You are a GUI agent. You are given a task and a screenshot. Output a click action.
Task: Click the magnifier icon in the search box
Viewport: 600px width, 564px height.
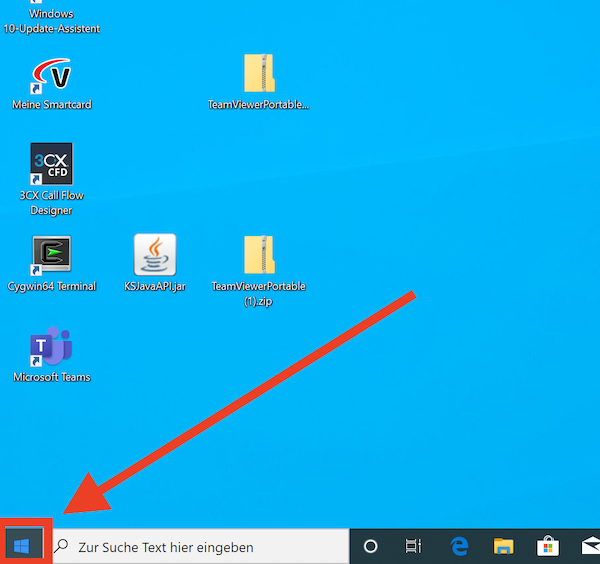pyautogui.click(x=63, y=547)
